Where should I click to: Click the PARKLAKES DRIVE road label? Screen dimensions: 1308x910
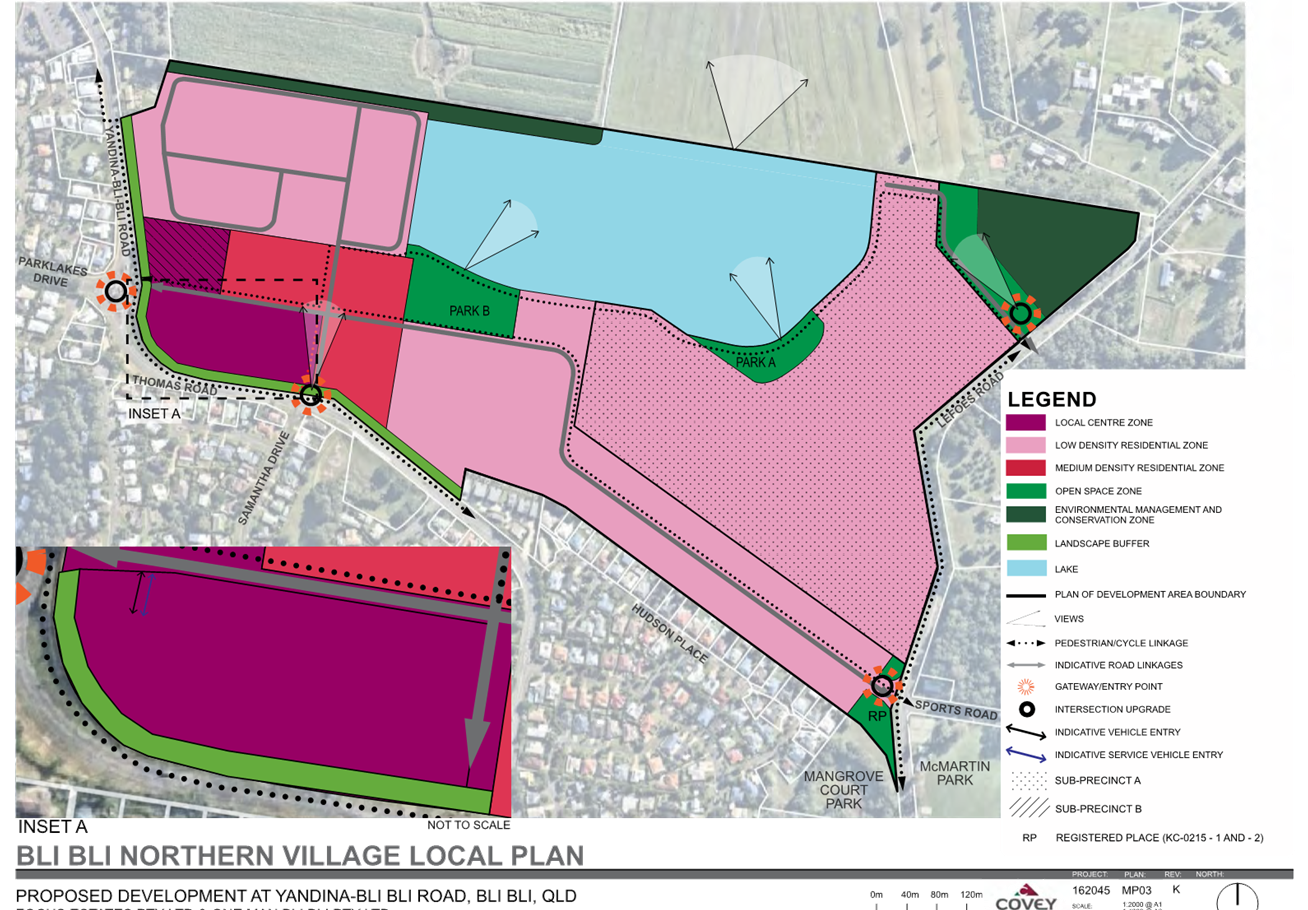[x=54, y=270]
